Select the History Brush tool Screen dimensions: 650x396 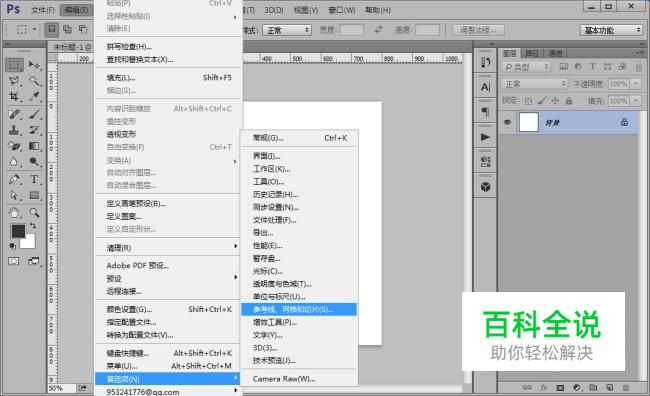click(34, 130)
